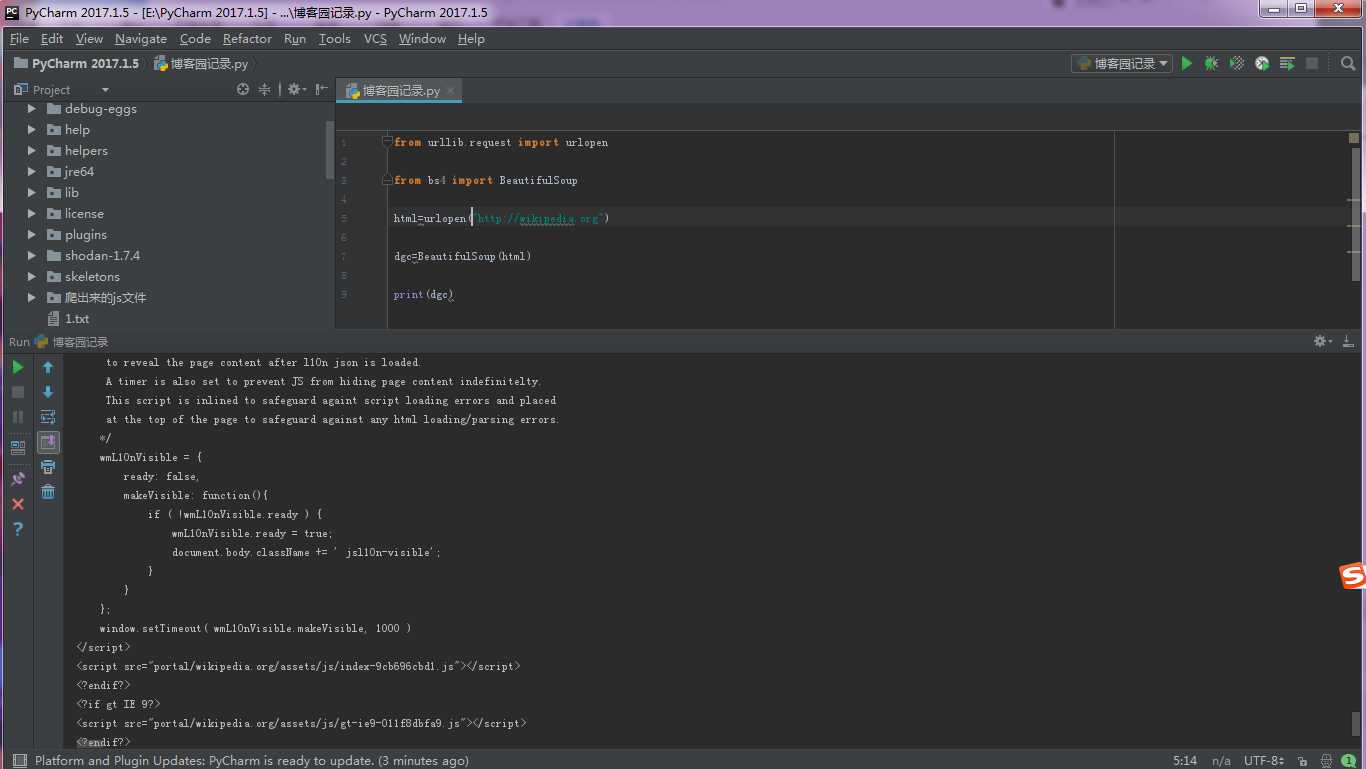Expand helpers folder

(x=32, y=150)
